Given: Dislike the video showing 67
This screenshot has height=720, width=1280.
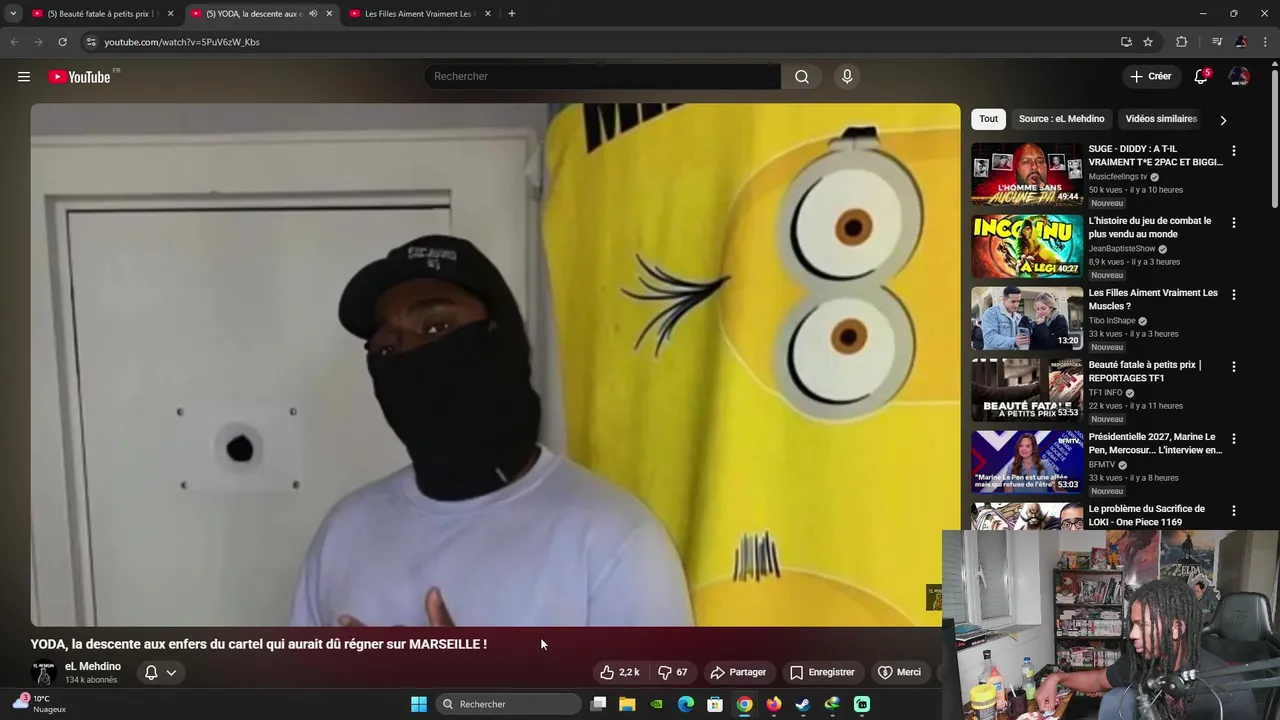Looking at the screenshot, I should pos(673,672).
